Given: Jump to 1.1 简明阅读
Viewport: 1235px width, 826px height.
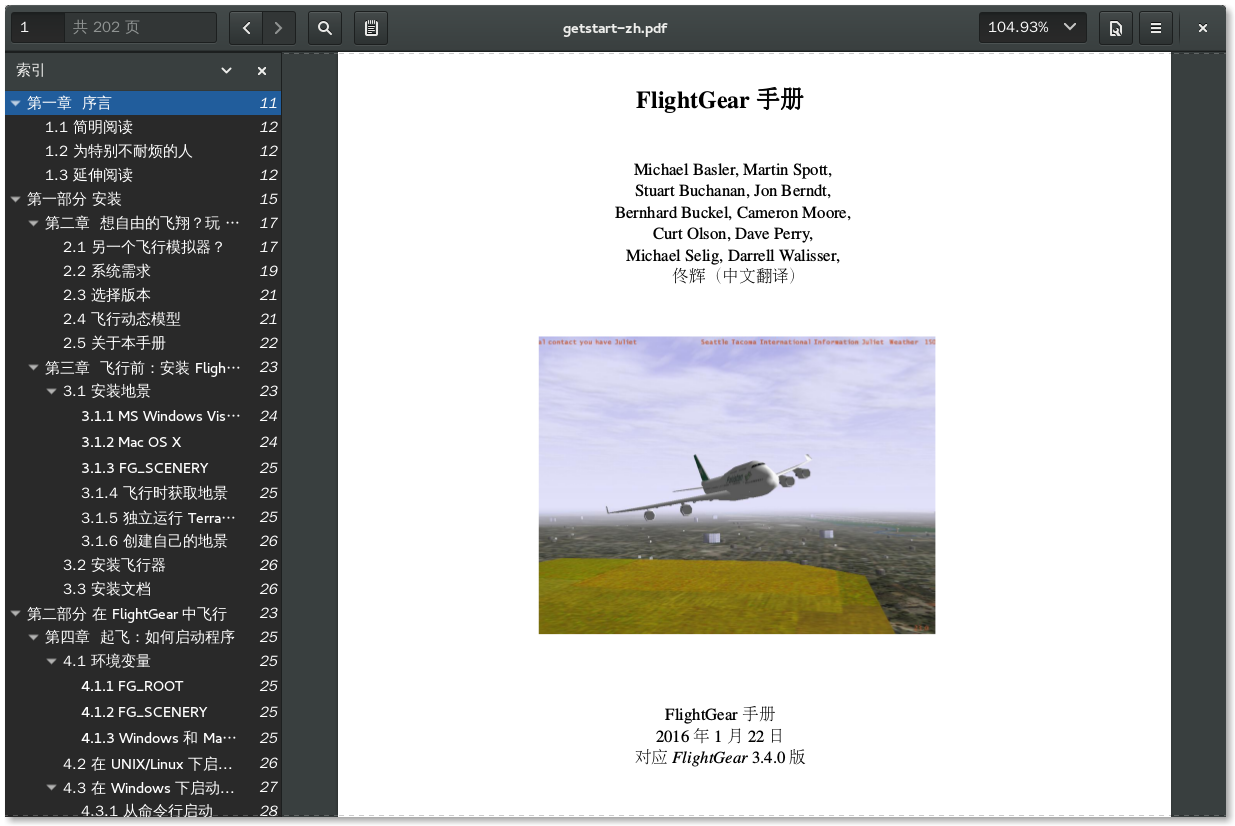Looking at the screenshot, I should pyautogui.click(x=143, y=127).
